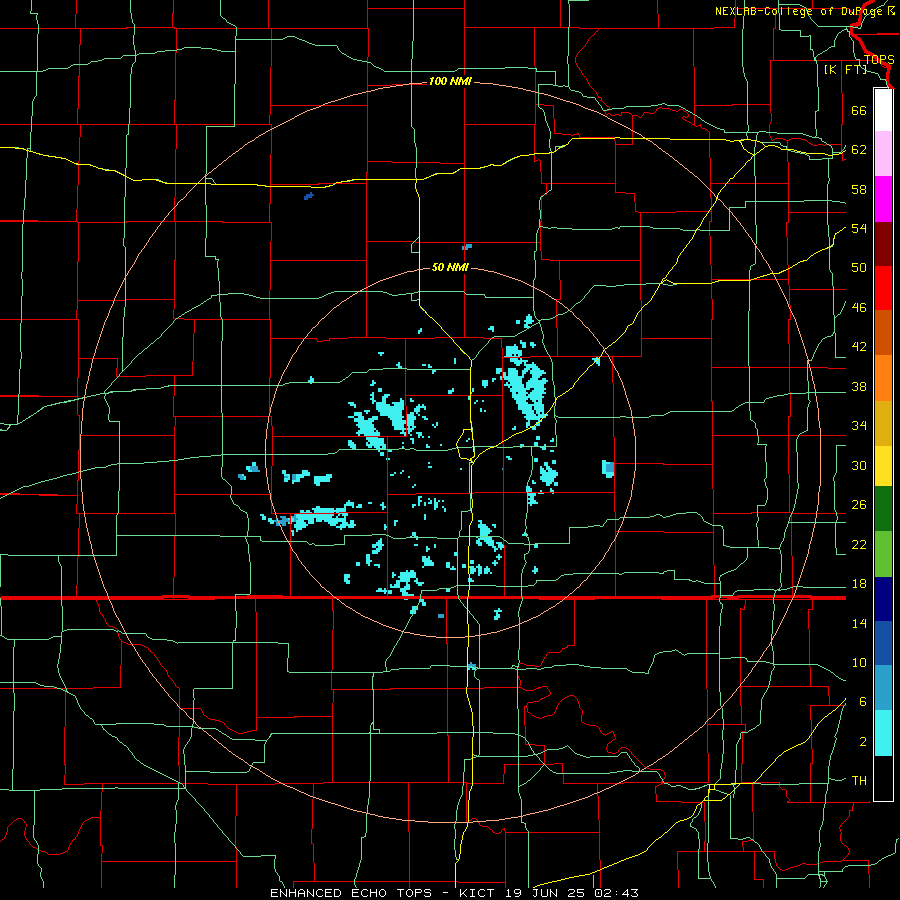
Task: Click the '22' legend value
Action: click(x=859, y=544)
